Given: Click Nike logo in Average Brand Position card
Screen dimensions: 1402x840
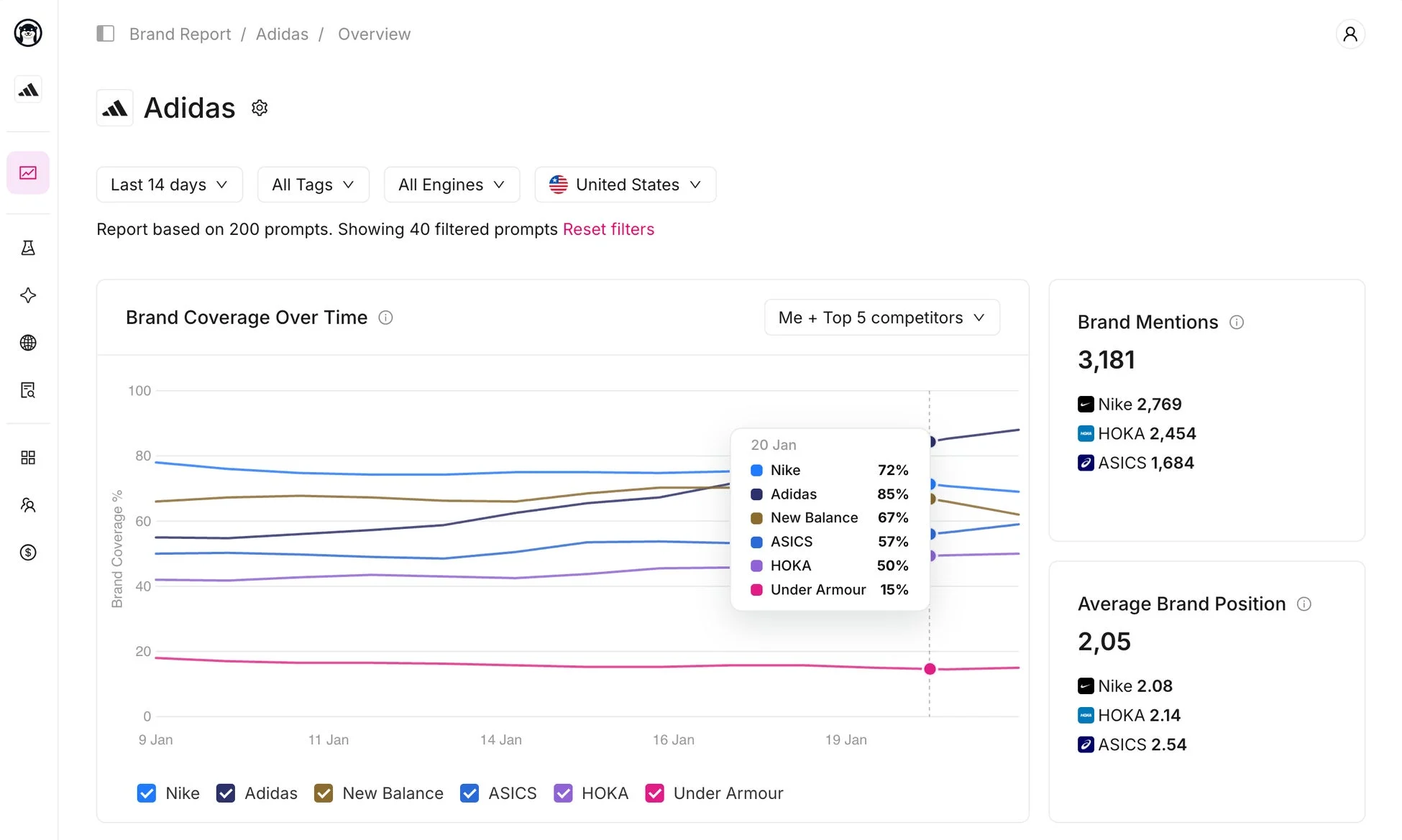Looking at the screenshot, I should (x=1086, y=686).
